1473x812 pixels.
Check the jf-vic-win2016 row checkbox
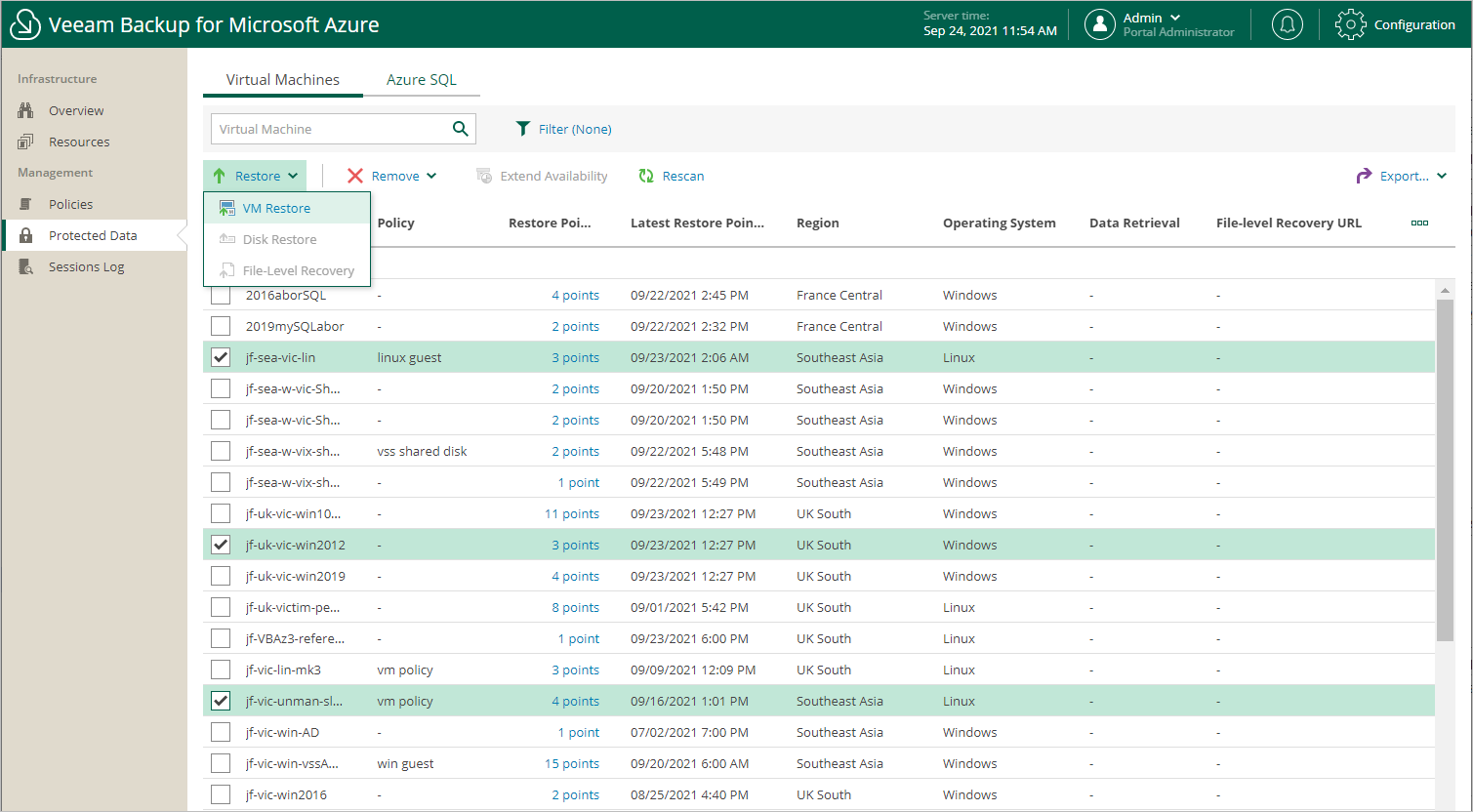[x=221, y=794]
